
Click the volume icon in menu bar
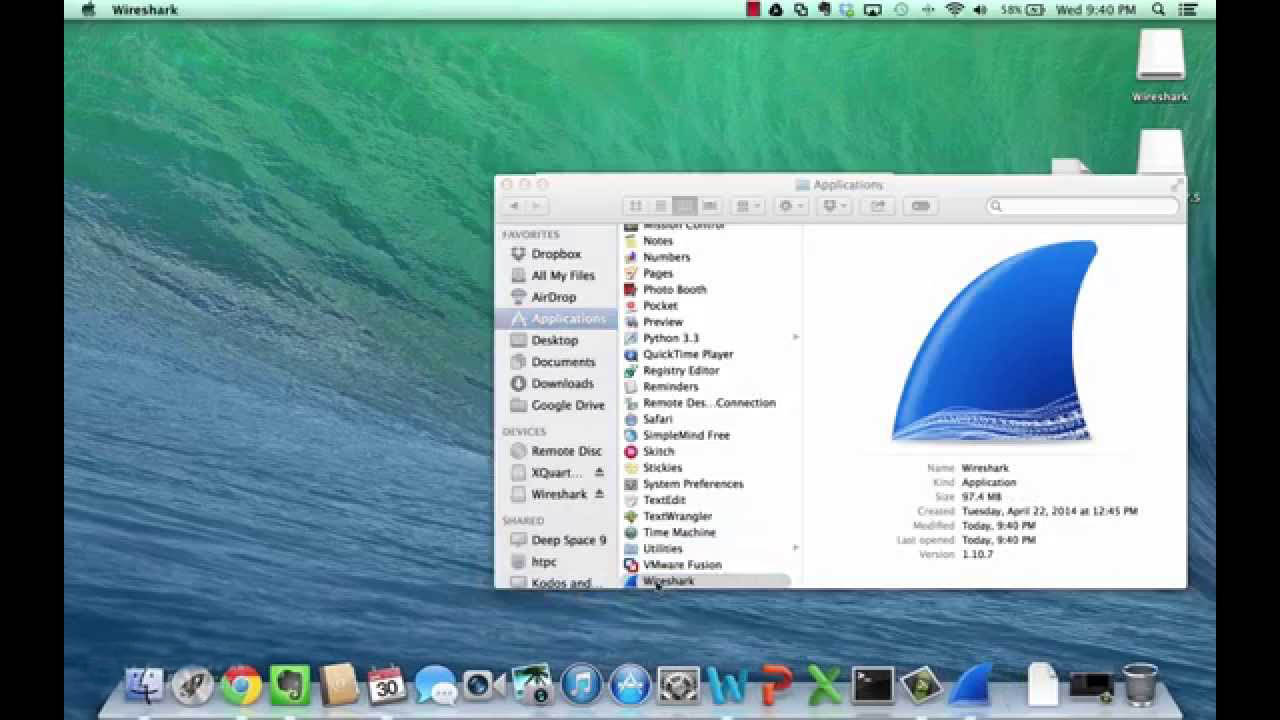980,10
